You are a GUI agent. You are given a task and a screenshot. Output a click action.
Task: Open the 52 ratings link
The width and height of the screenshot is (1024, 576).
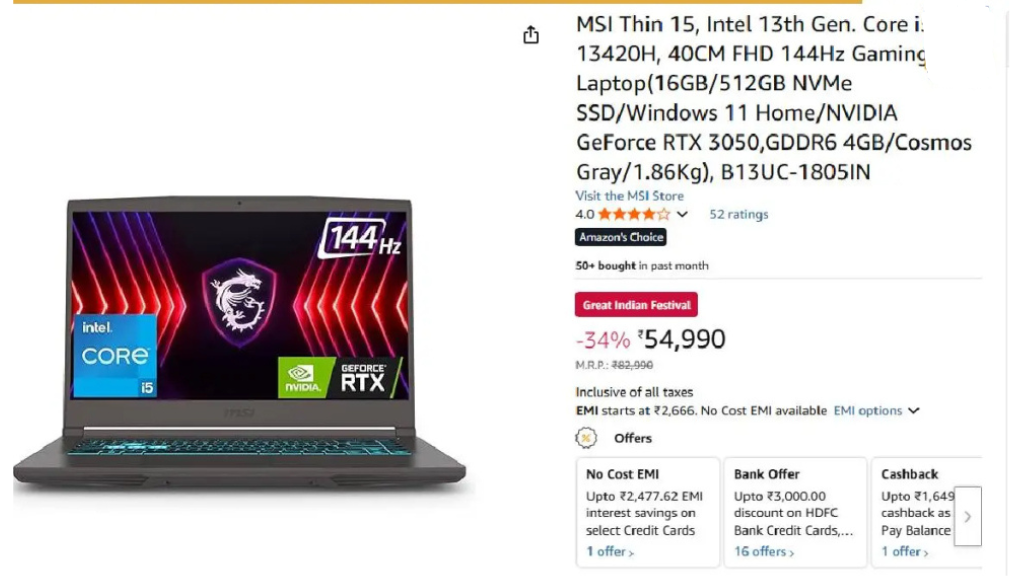point(739,214)
